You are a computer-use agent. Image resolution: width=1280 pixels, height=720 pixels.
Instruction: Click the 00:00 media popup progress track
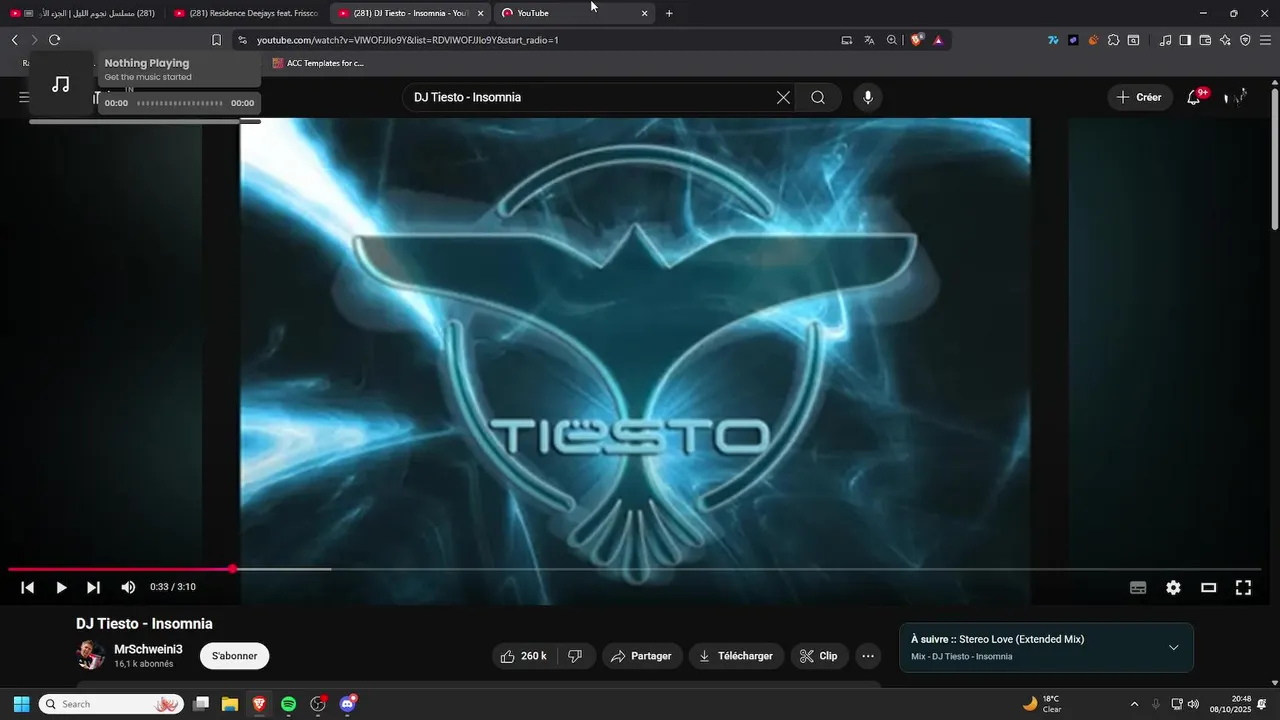180,103
